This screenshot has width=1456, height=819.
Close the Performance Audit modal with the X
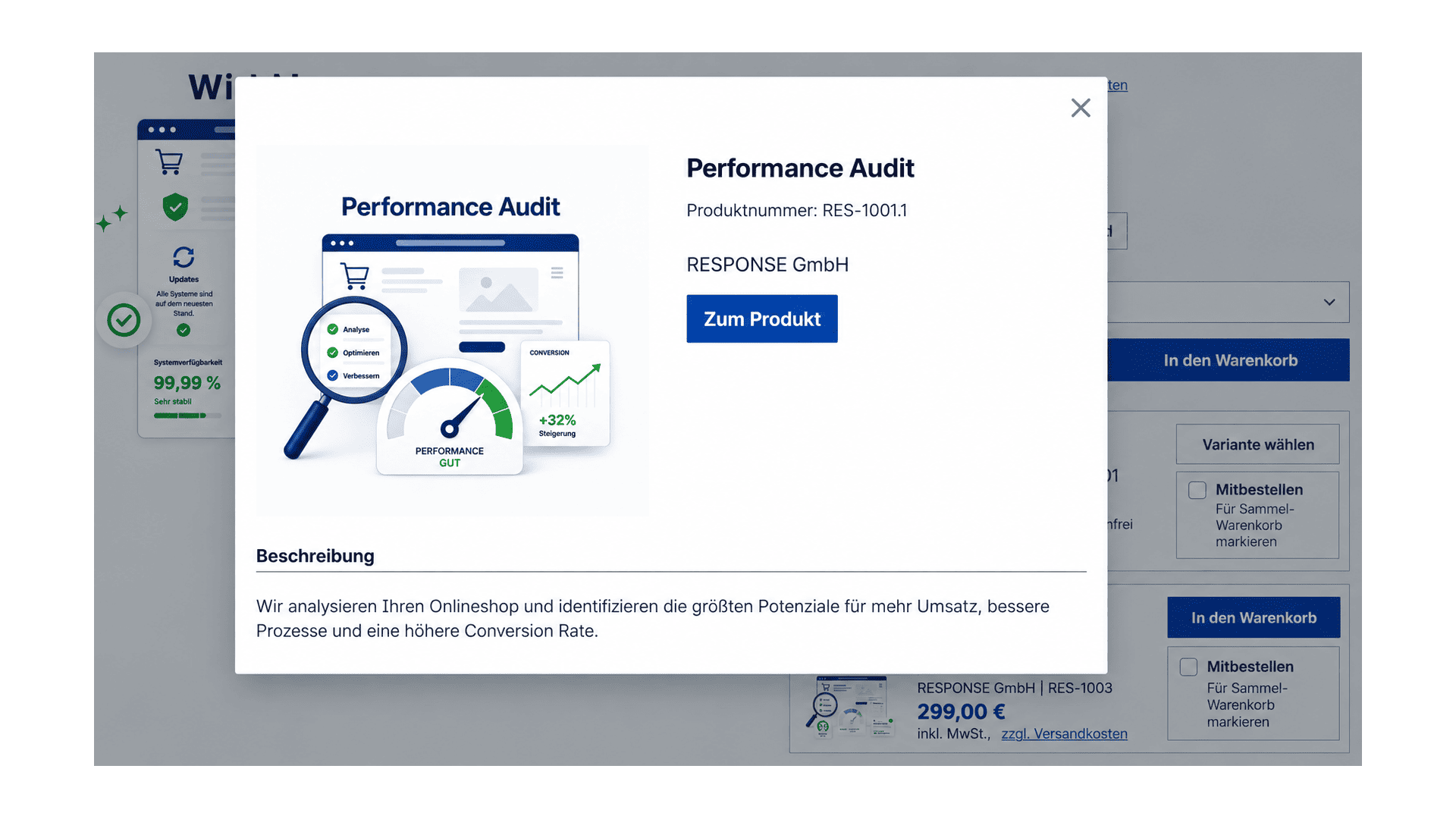(x=1081, y=108)
